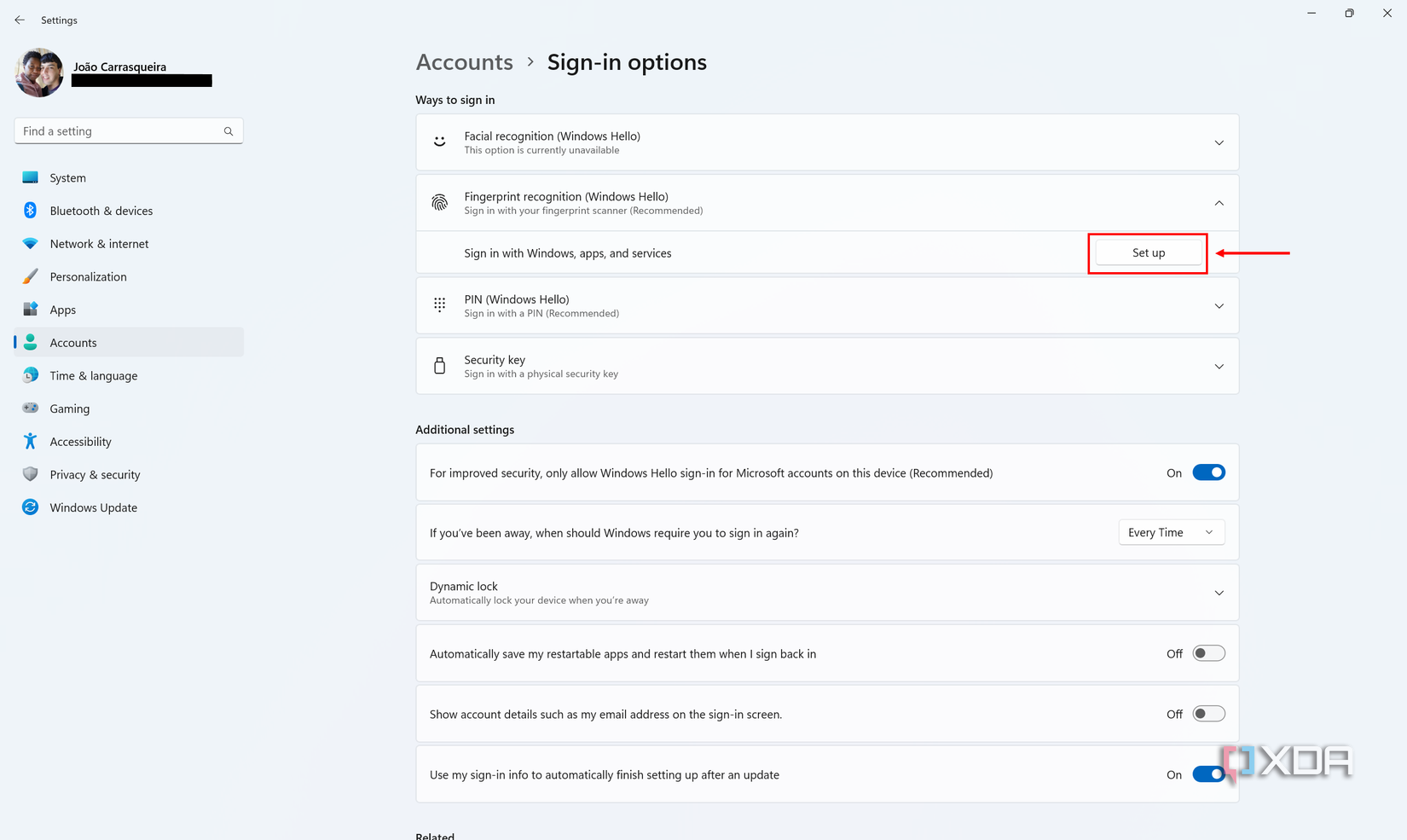Screen dimensions: 1407x840
Task: Toggle off Windows Hello only sign-in
Action: pyautogui.click(x=1208, y=472)
